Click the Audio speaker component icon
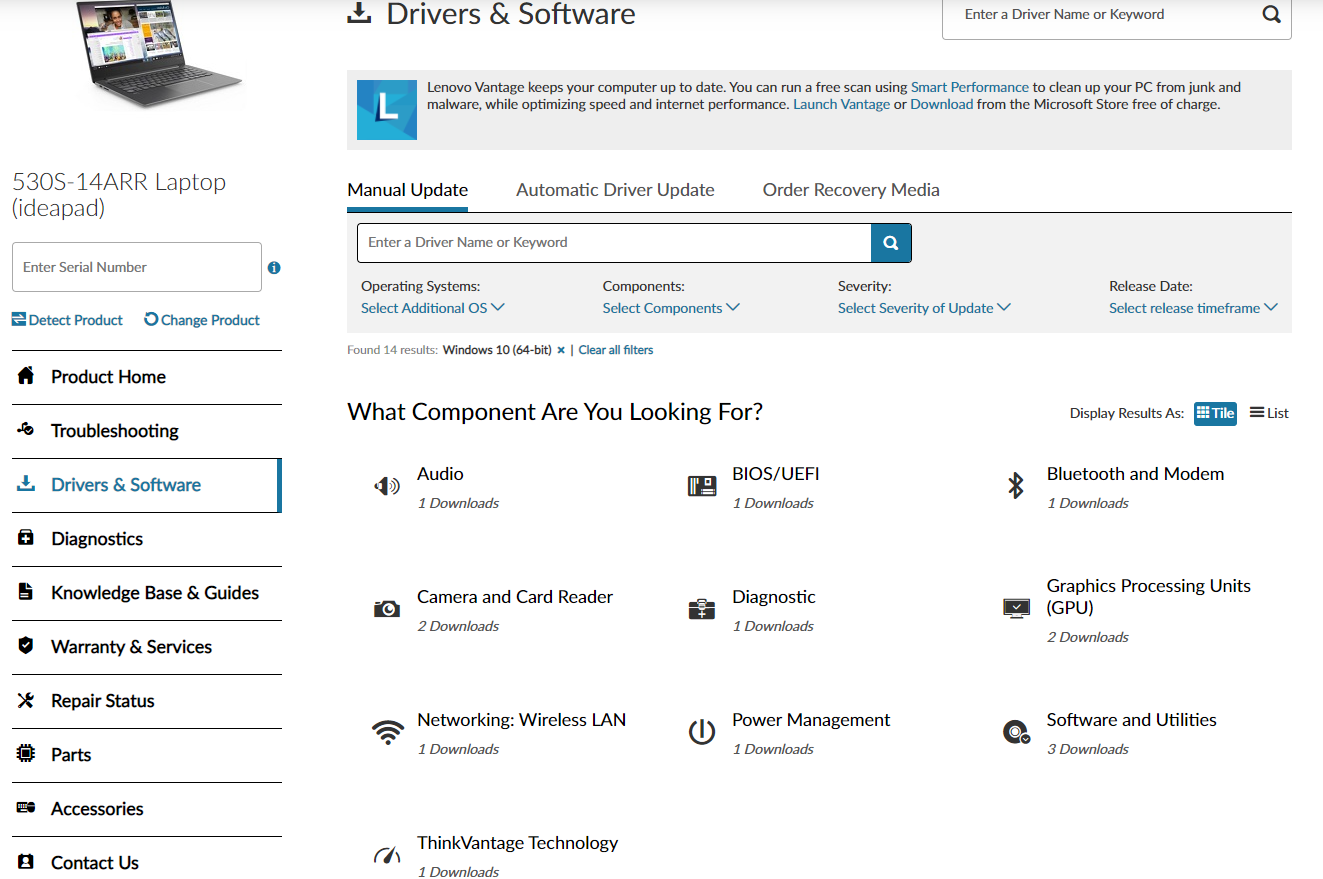The height and width of the screenshot is (879, 1323). [x=387, y=487]
